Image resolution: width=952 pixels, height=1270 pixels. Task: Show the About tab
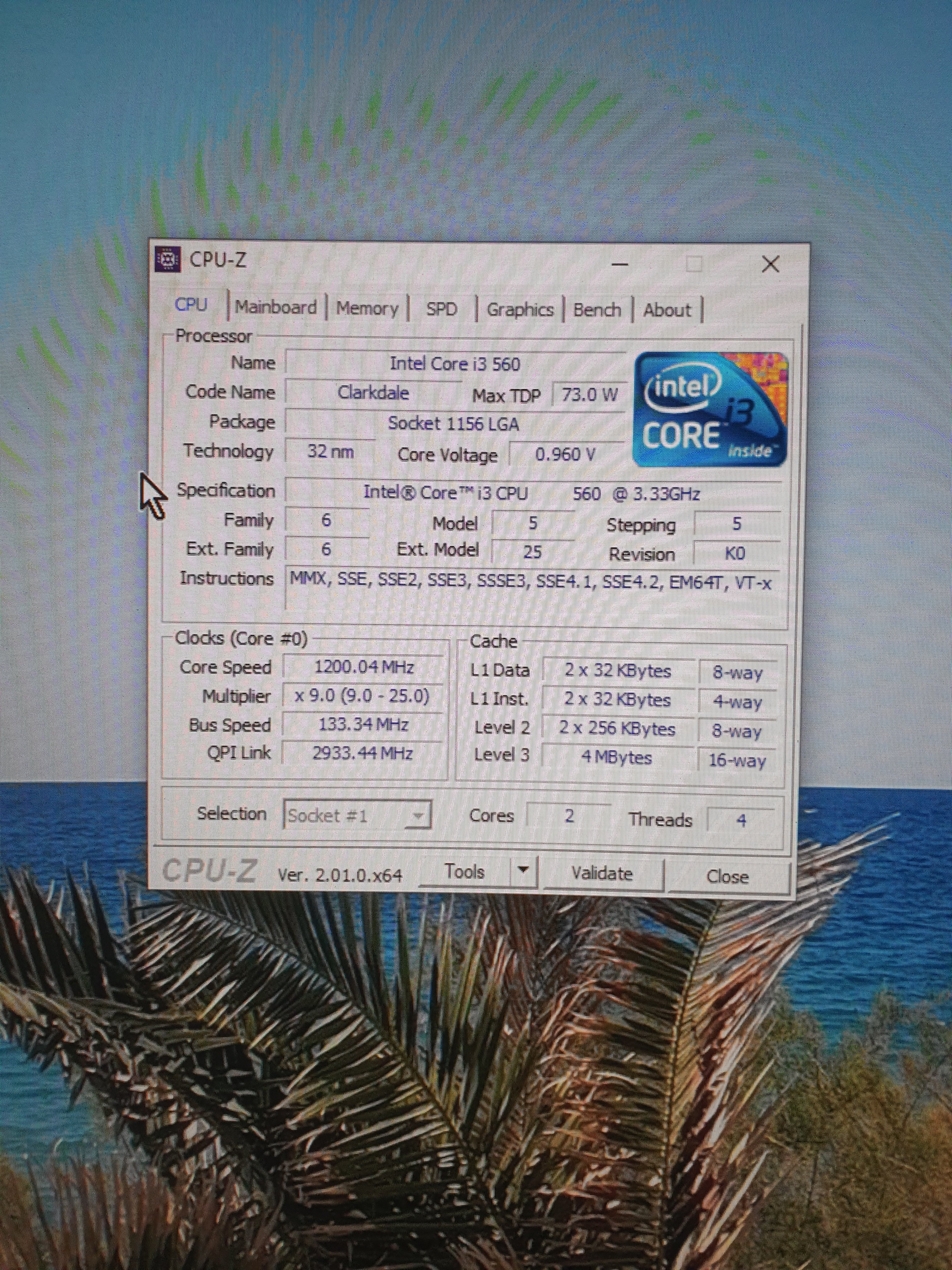pos(667,311)
